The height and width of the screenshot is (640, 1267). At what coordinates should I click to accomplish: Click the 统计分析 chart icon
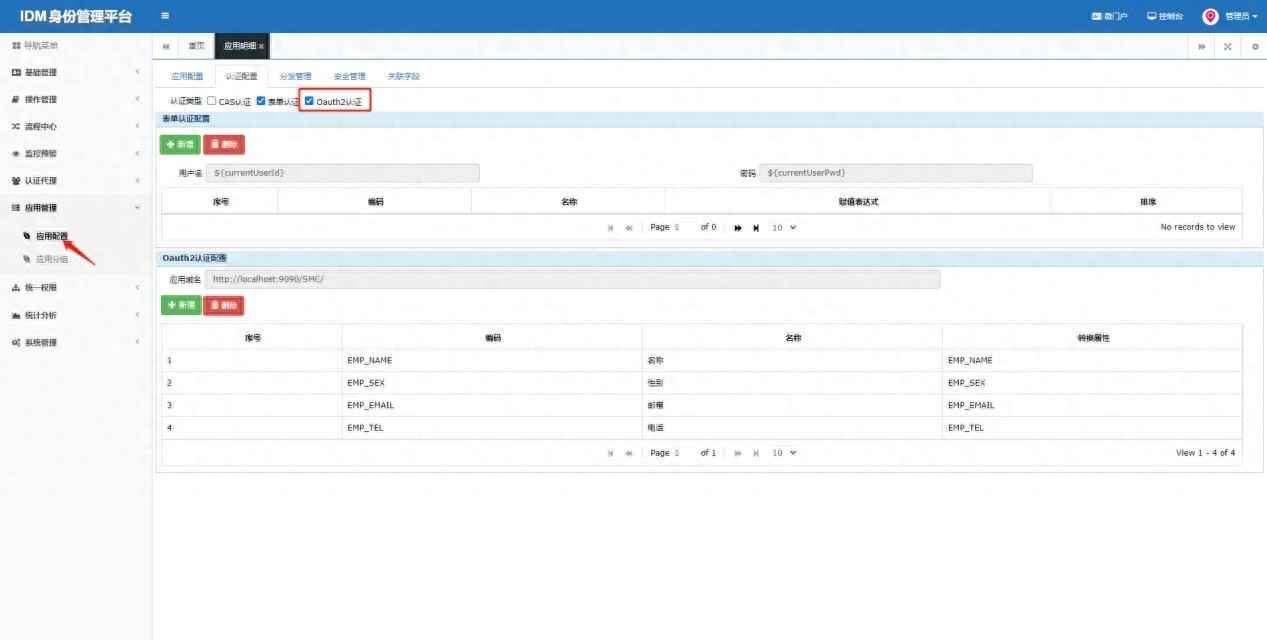pos(16,315)
